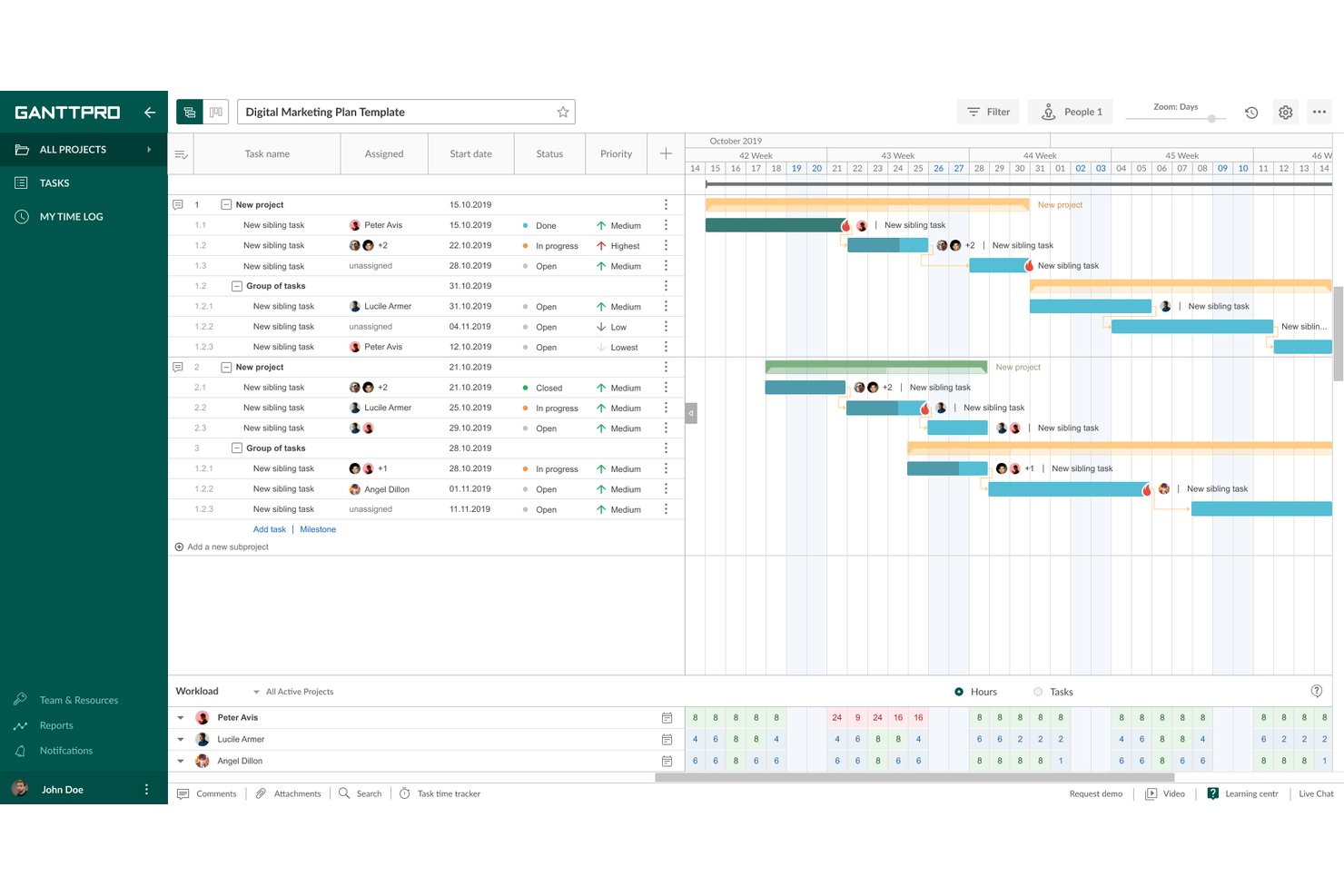Collapse task grid with side handle
1344x896 pixels.
(x=691, y=413)
